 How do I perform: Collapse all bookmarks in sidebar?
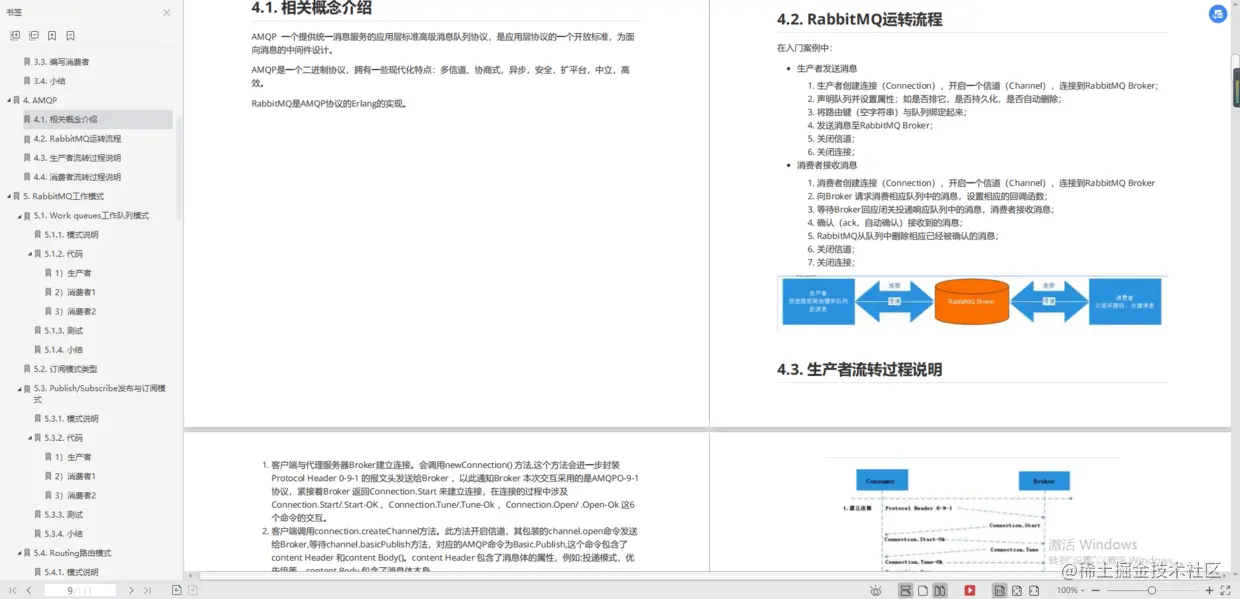click(x=33, y=35)
